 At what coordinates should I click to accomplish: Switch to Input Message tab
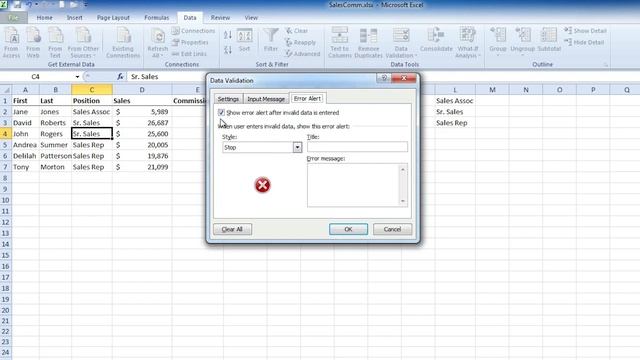[266, 99]
